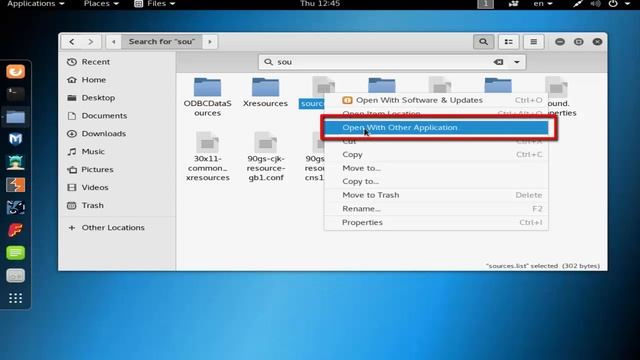Choose Move to Trash in context menu
The image size is (640, 360).
(x=436, y=195)
